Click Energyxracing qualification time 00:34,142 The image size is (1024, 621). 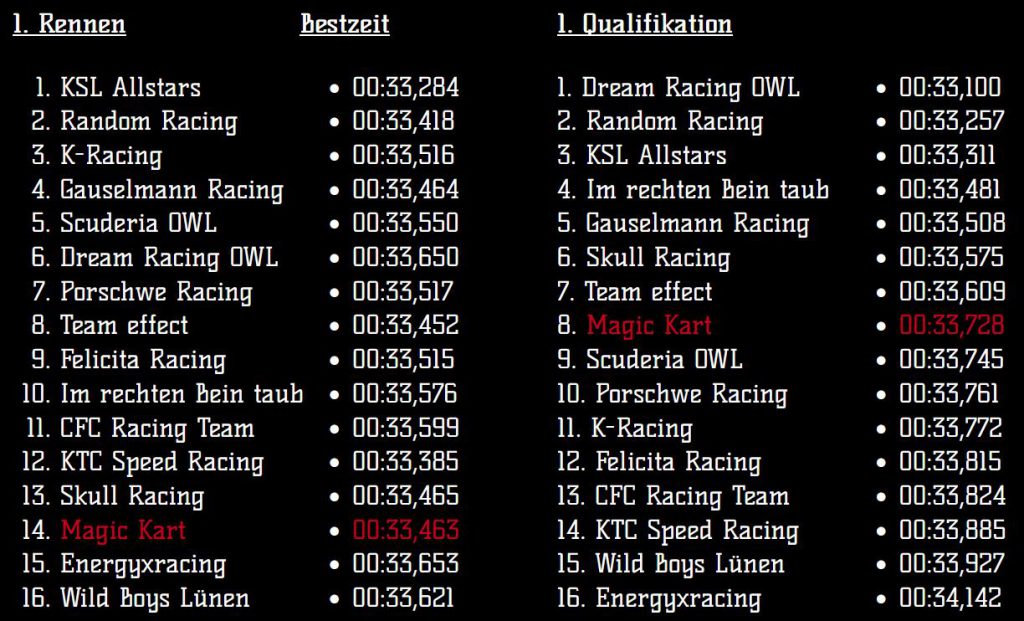click(950, 597)
